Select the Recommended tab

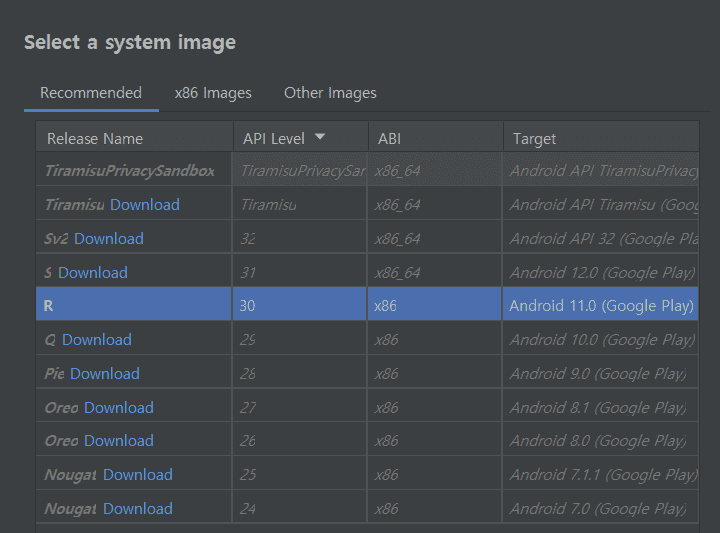click(x=91, y=93)
